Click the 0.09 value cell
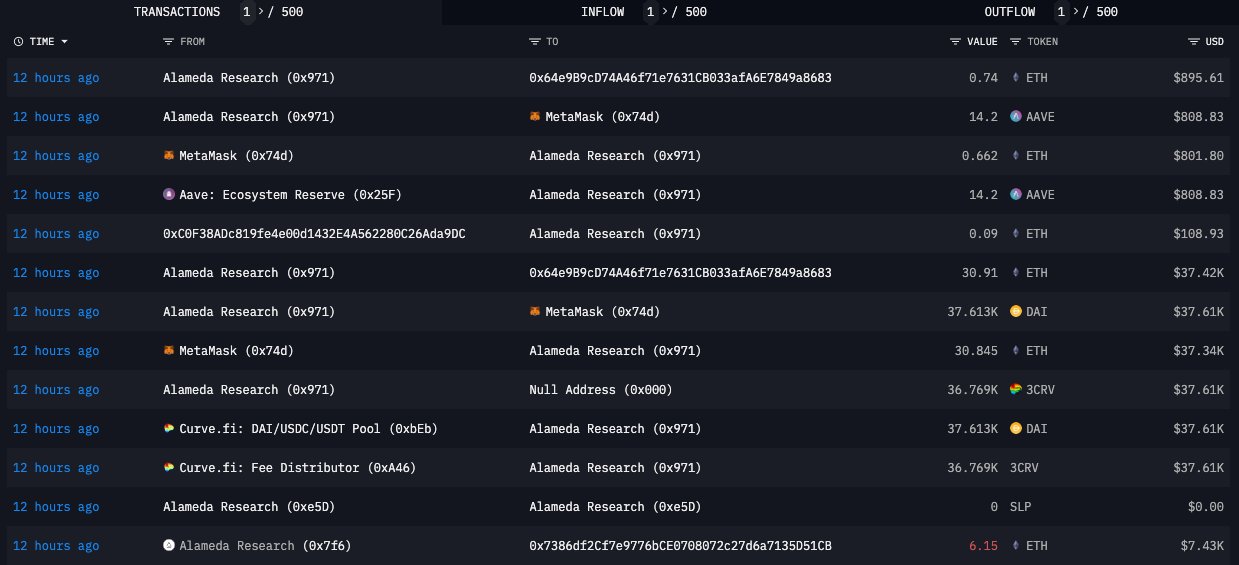 point(983,234)
